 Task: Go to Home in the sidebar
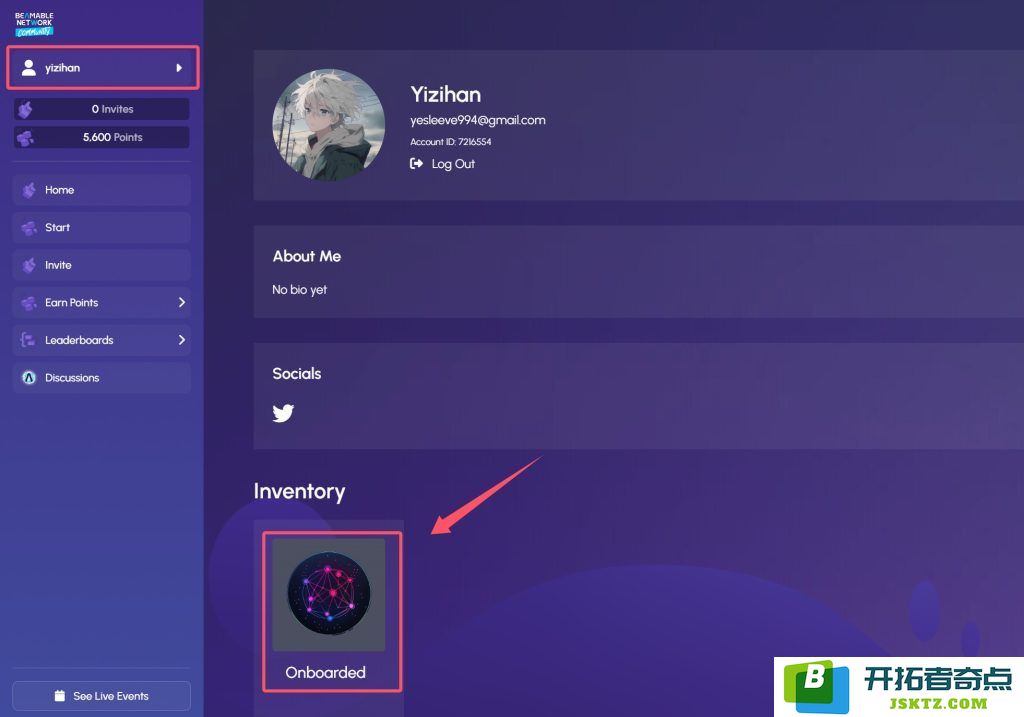(x=101, y=190)
